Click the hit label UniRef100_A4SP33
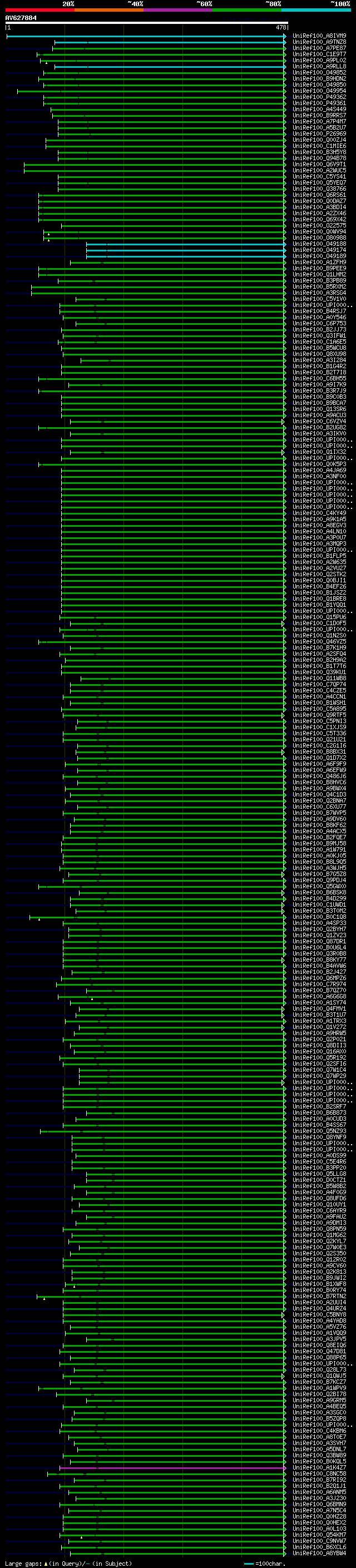This screenshot has height=1568, width=356. coord(319,923)
